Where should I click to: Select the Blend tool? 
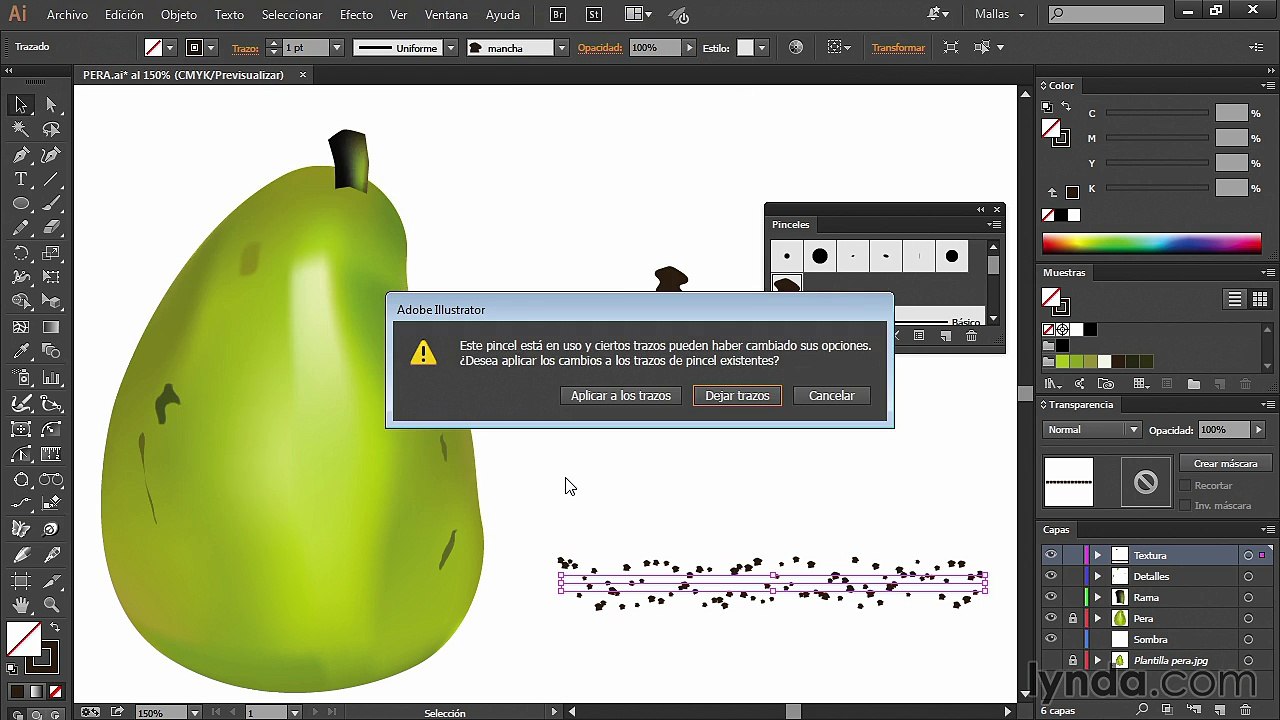coord(52,352)
